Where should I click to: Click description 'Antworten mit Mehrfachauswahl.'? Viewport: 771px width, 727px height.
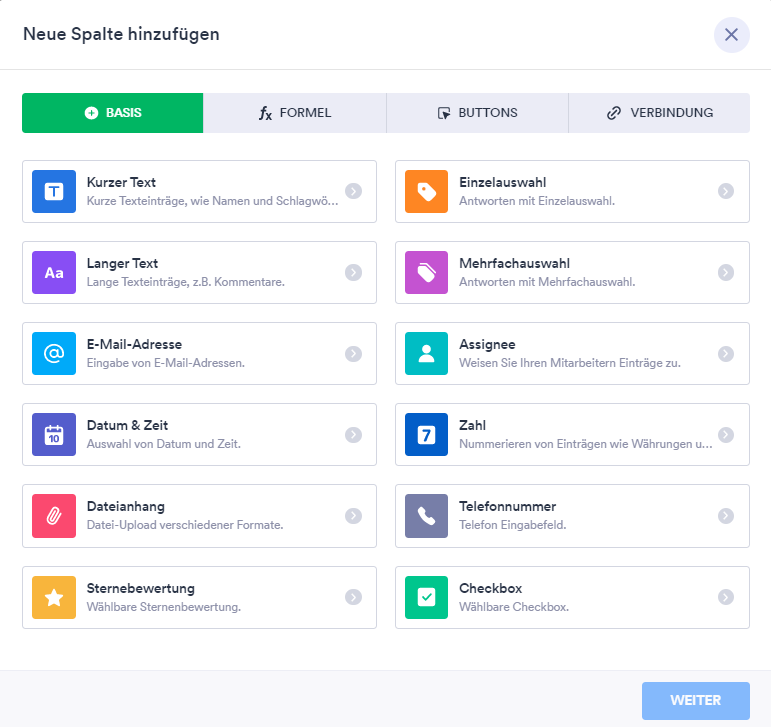point(547,282)
